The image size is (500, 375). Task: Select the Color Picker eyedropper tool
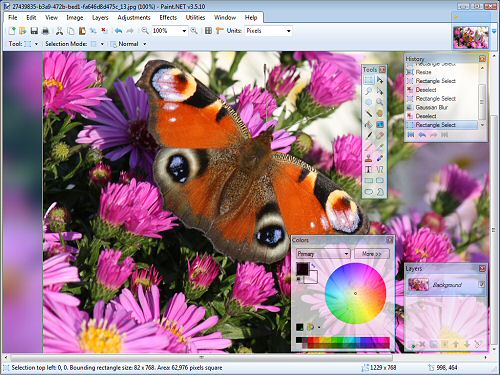[x=380, y=147]
